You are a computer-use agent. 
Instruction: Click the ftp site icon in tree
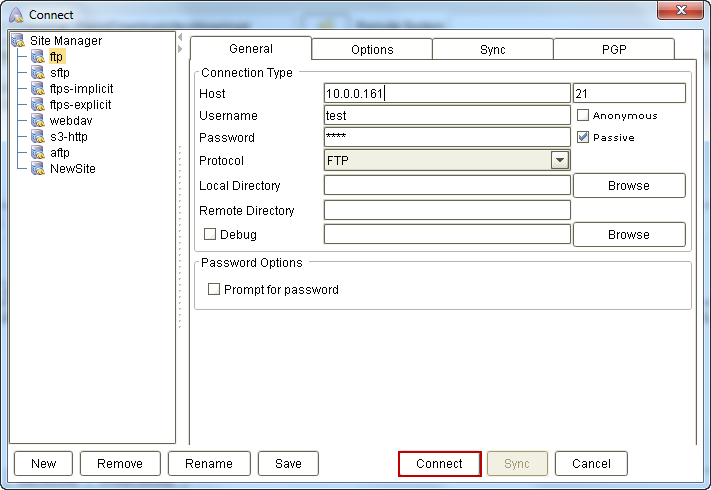point(38,57)
